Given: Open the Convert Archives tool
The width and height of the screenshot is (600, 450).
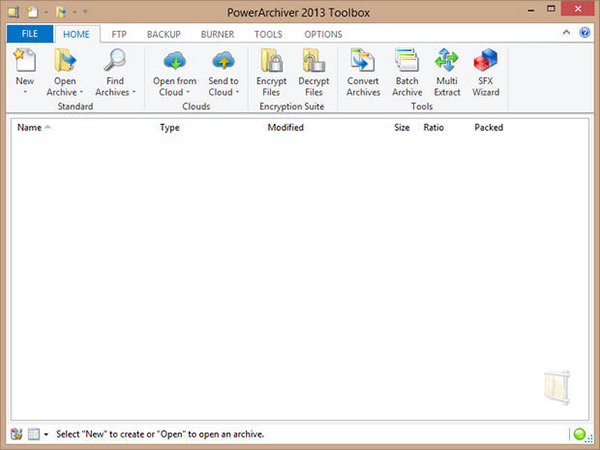Looking at the screenshot, I should pos(363,60).
